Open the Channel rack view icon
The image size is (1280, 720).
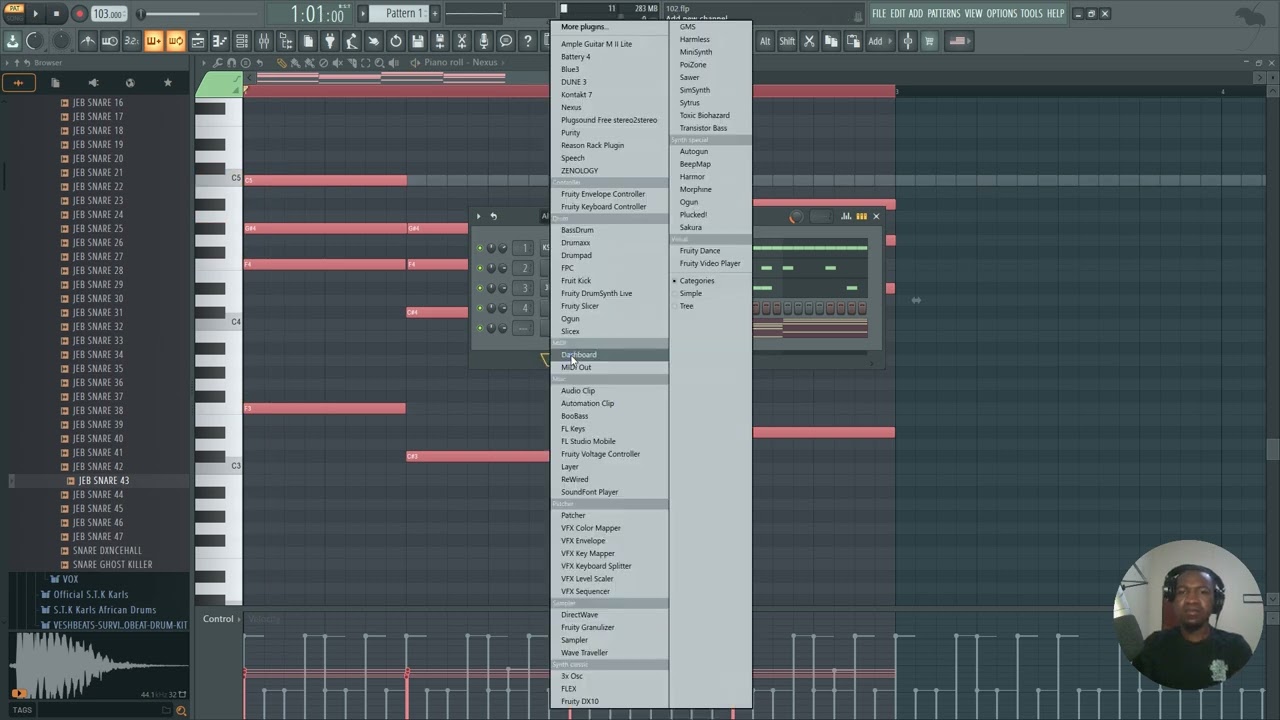[241, 41]
